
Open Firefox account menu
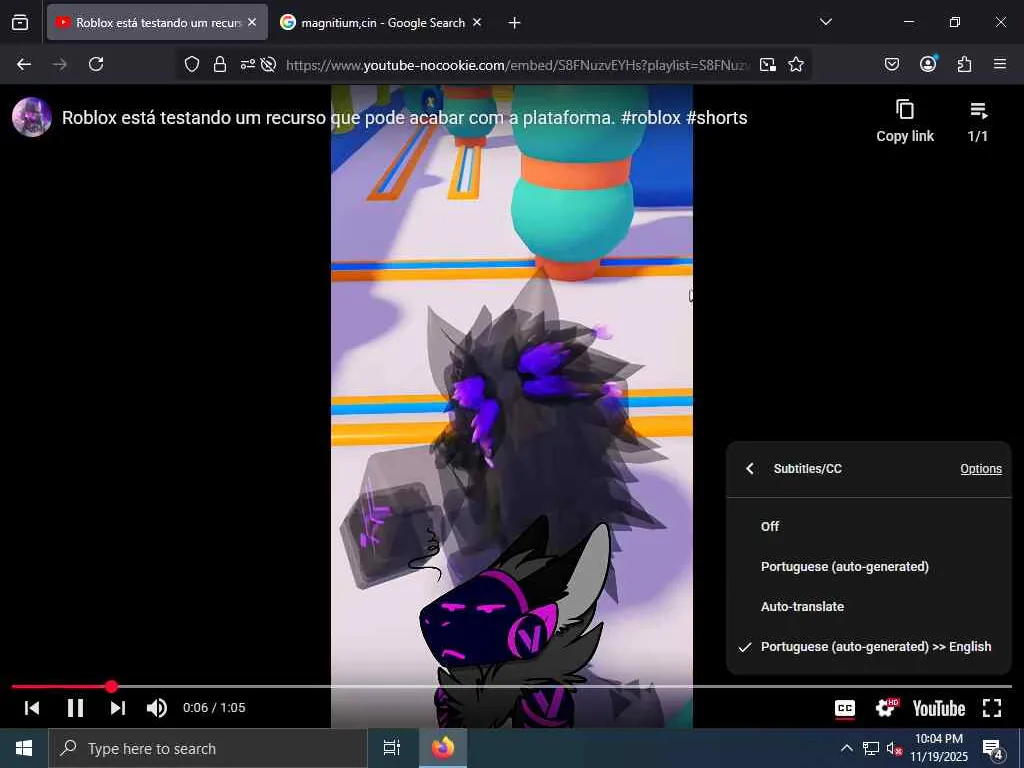tap(928, 64)
